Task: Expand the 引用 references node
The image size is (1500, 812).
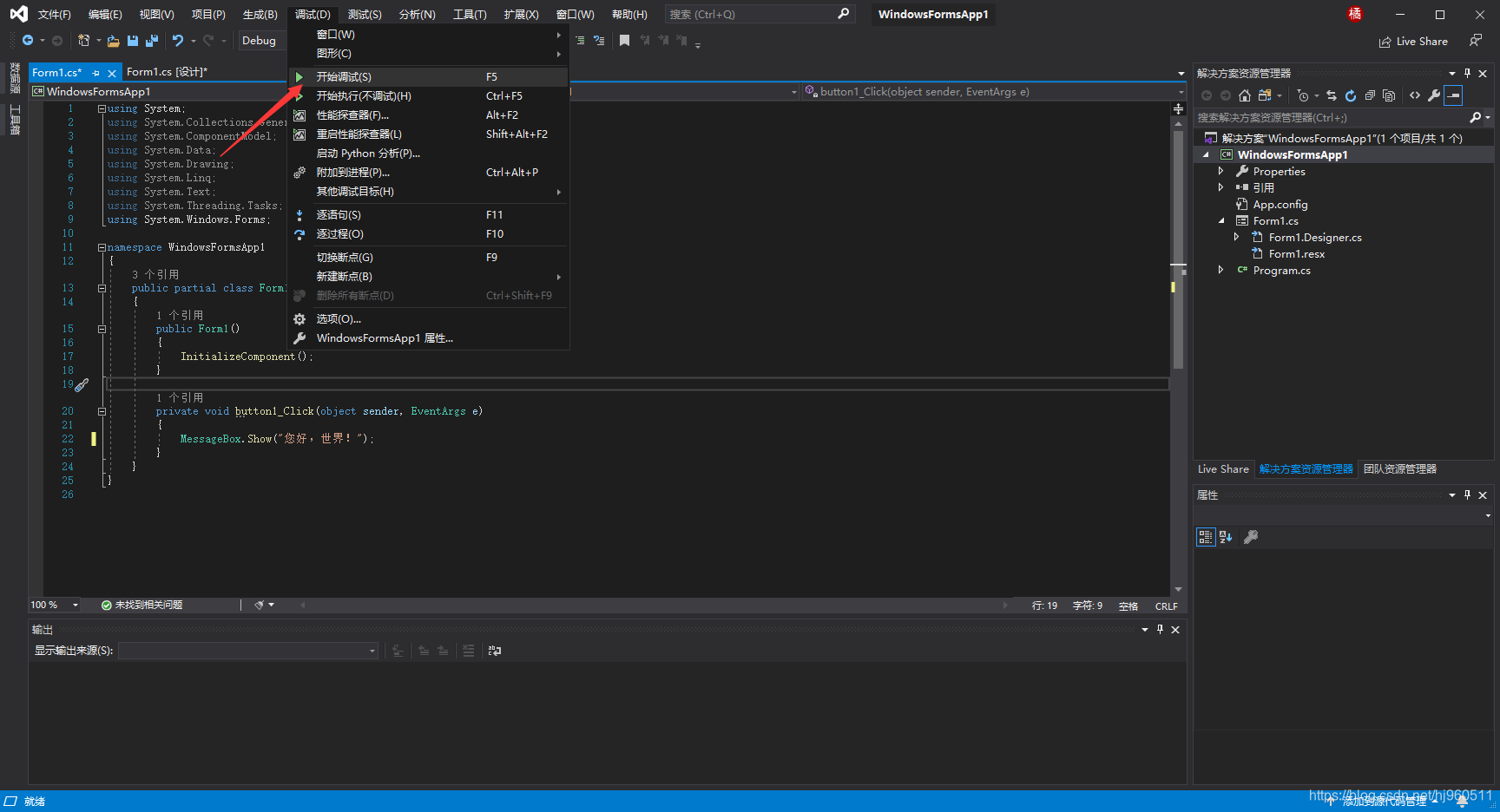Action: tap(1220, 187)
